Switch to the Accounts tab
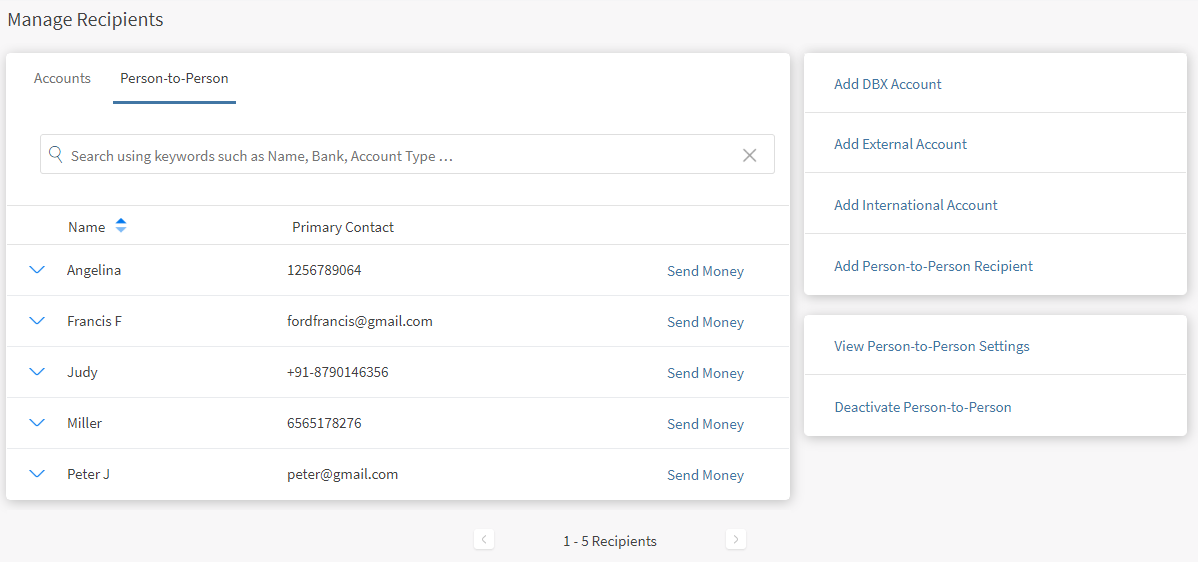The image size is (1198, 562). pos(62,78)
